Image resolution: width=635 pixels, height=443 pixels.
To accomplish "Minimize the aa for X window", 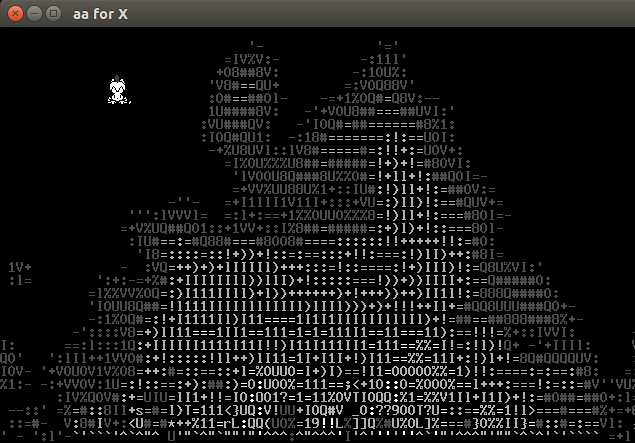I will pyautogui.click(x=35, y=13).
